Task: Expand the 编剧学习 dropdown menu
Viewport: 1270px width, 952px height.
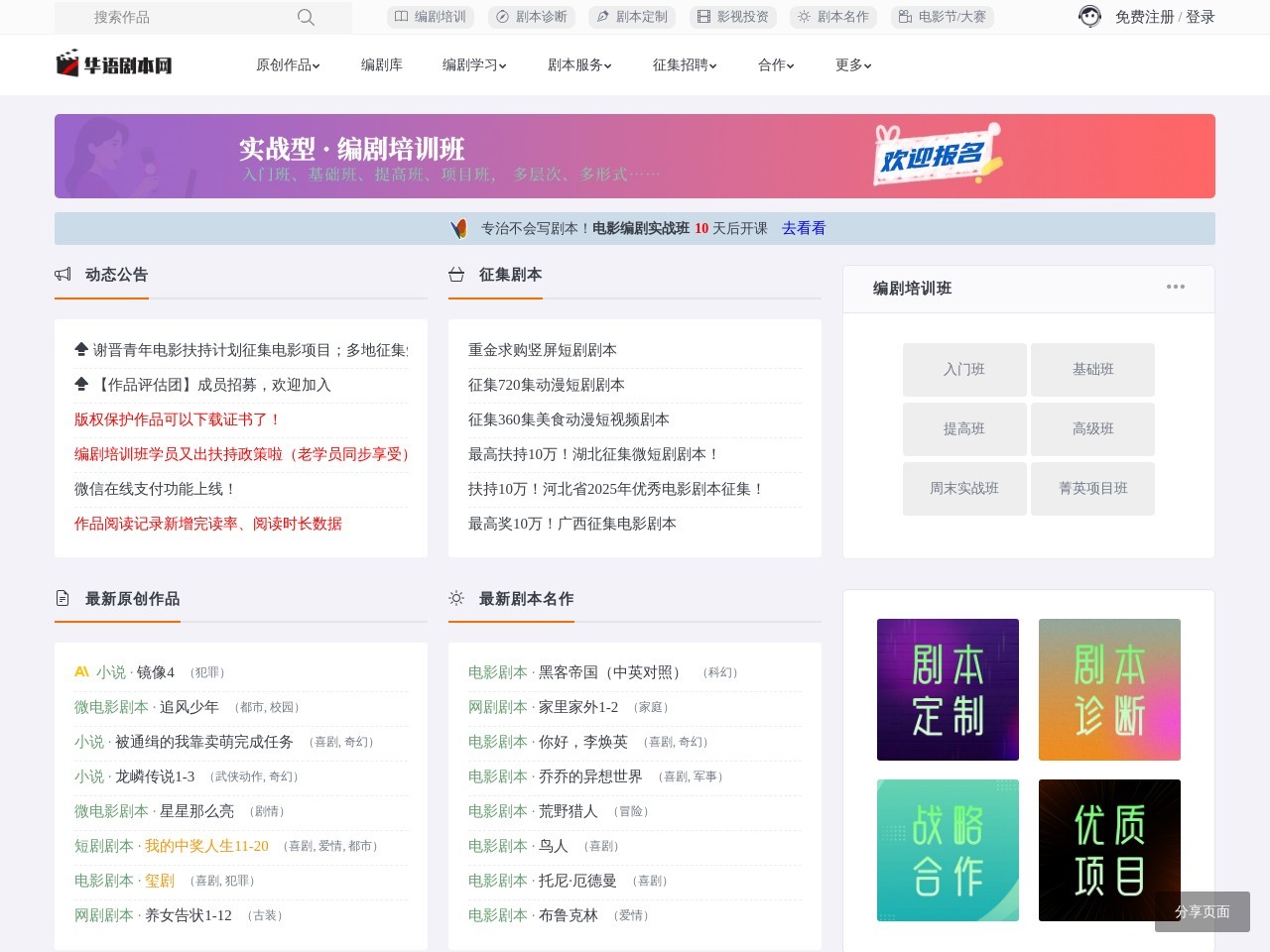Action: (474, 65)
